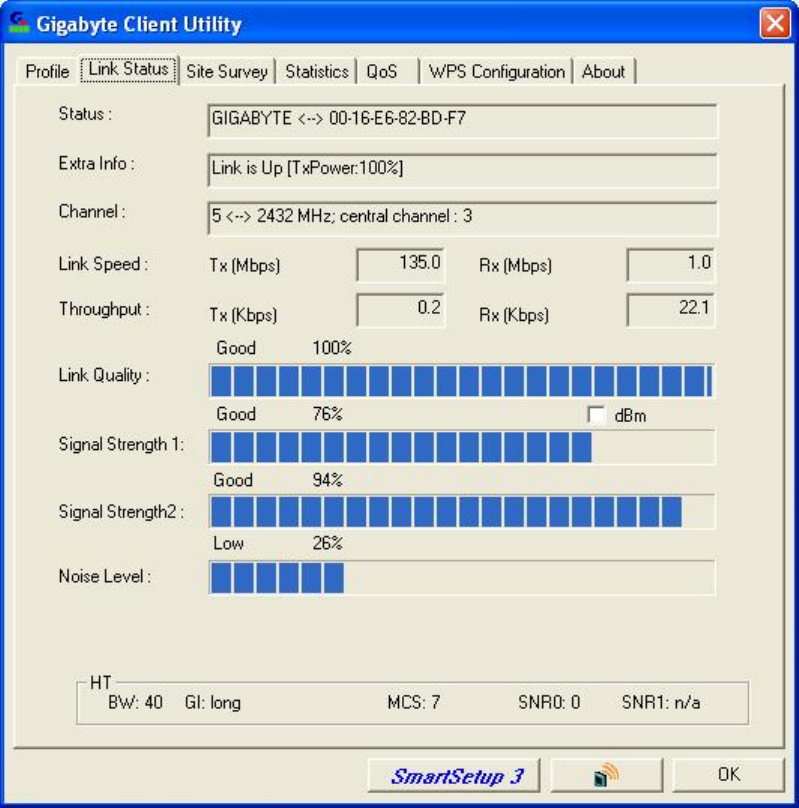Click the 'Throughput :' label

tap(104, 310)
